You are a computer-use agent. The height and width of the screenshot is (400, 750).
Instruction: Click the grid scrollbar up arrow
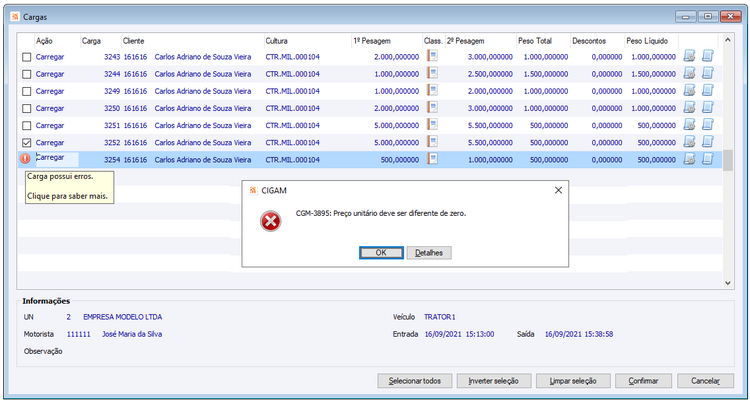pos(728,40)
